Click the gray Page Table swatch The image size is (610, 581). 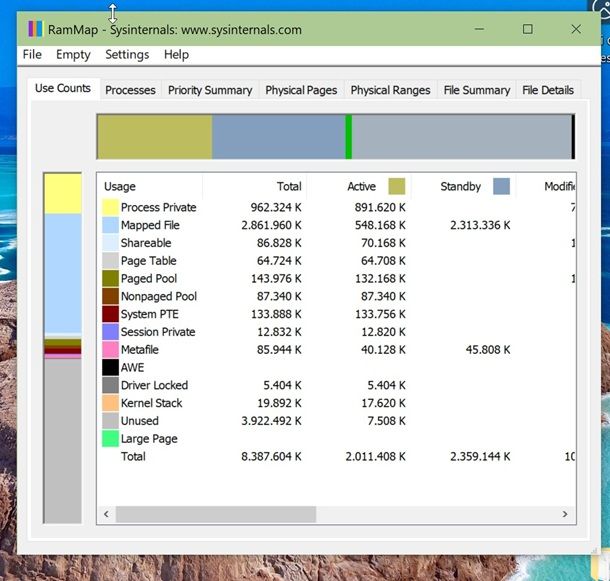coord(110,260)
